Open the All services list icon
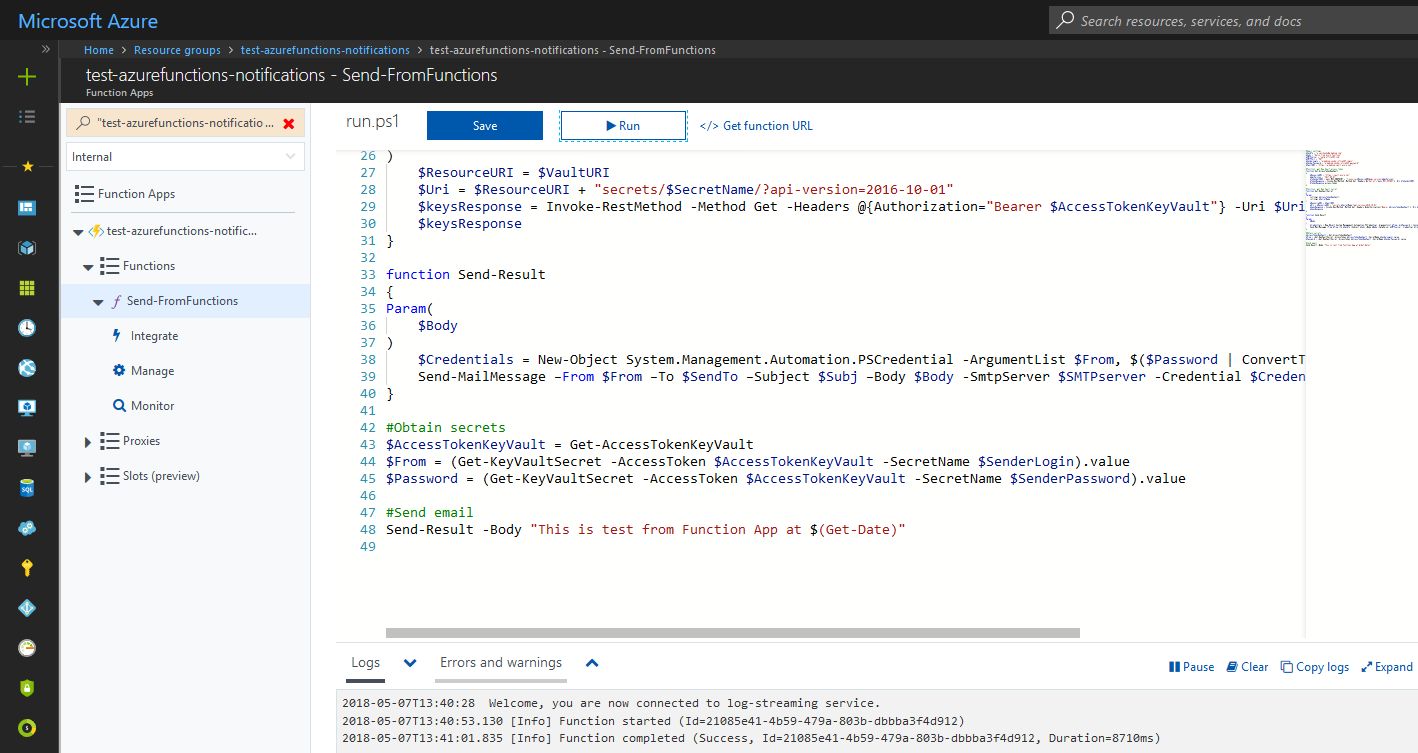The image size is (1418, 753). click(x=27, y=117)
